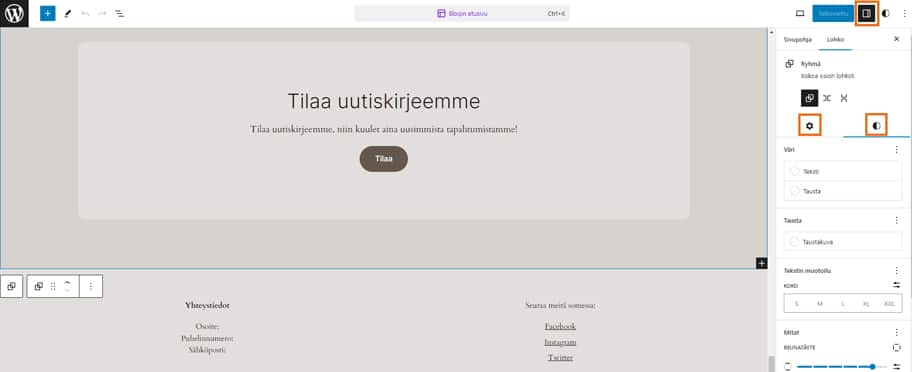Image resolution: width=912 pixels, height=372 pixels.
Task: Select the Seuraa meitä somessa: text
Action: pyautogui.click(x=560, y=305)
